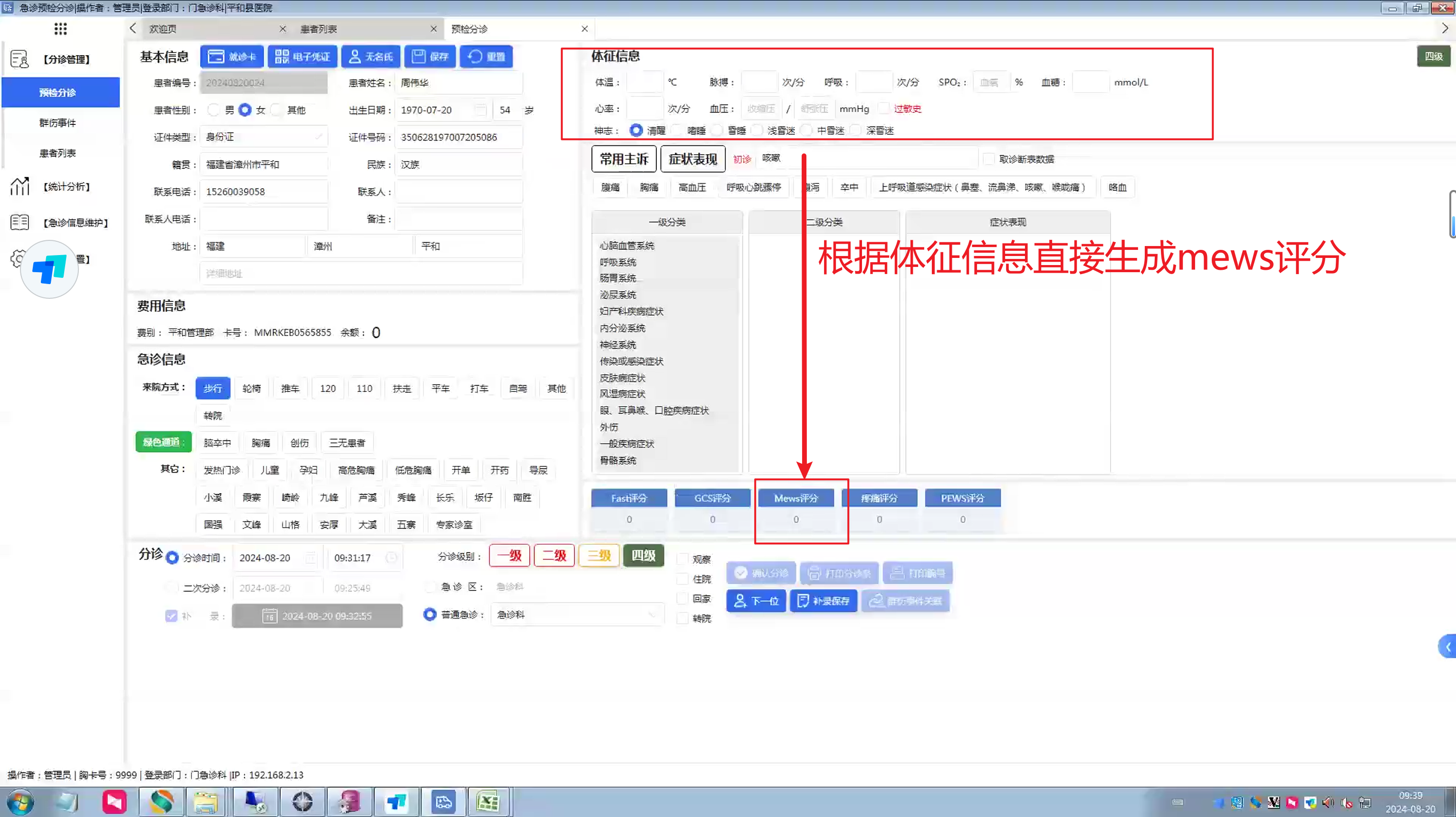Open 群伤事件 in the sidebar menu

click(x=57, y=123)
